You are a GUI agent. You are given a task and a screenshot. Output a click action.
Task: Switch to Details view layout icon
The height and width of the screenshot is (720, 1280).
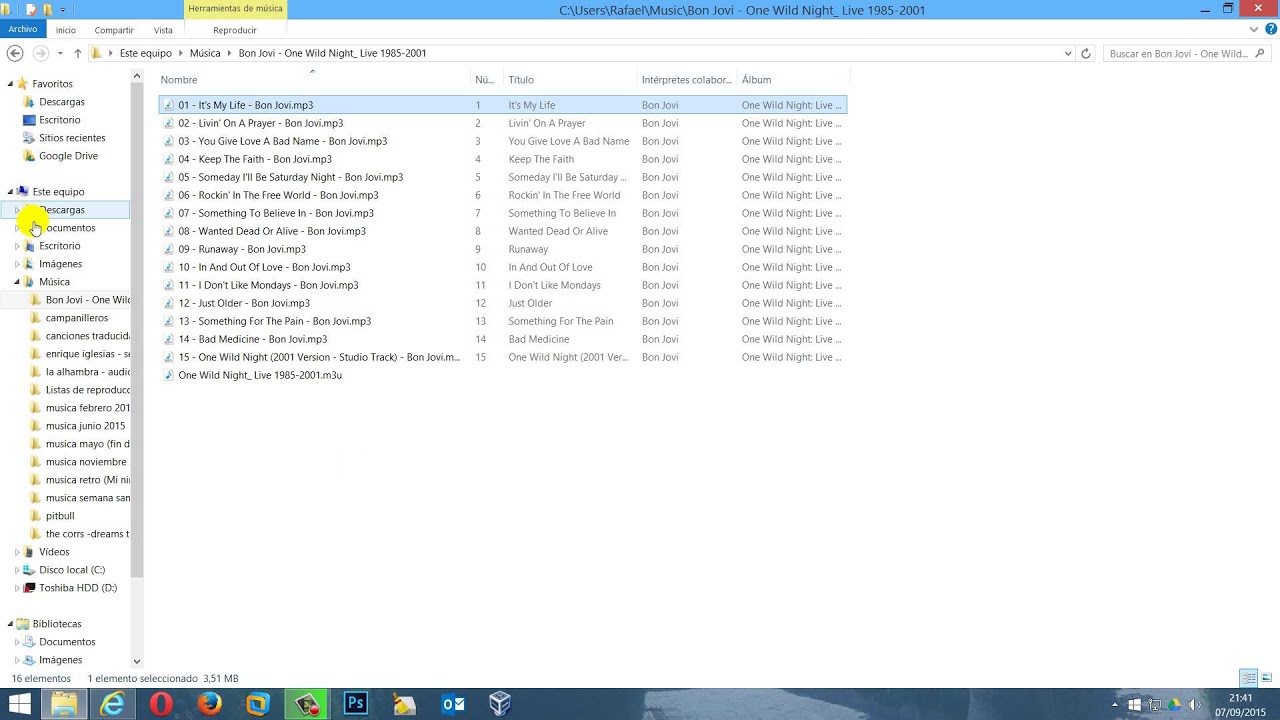click(x=1248, y=678)
